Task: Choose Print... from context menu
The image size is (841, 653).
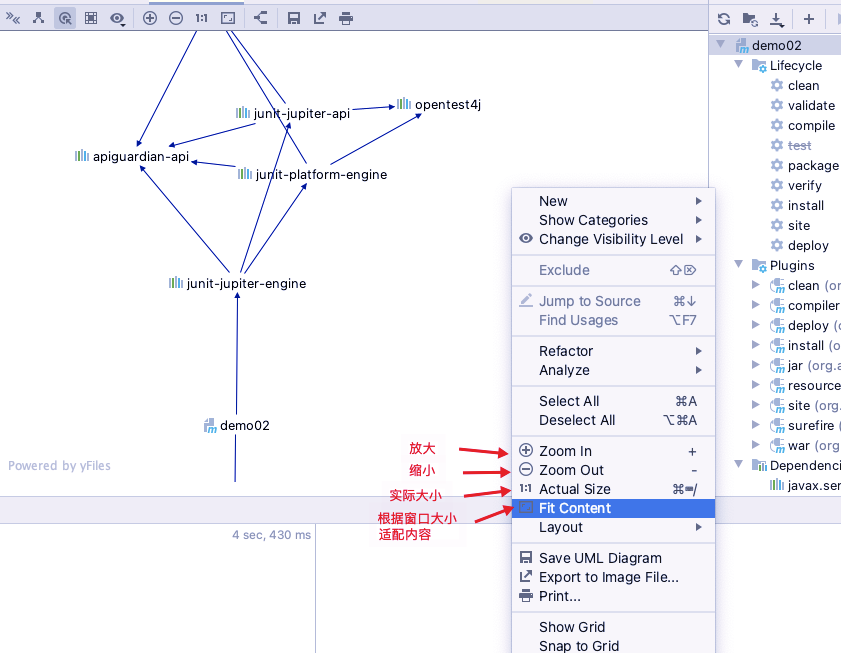Action: tap(614, 596)
